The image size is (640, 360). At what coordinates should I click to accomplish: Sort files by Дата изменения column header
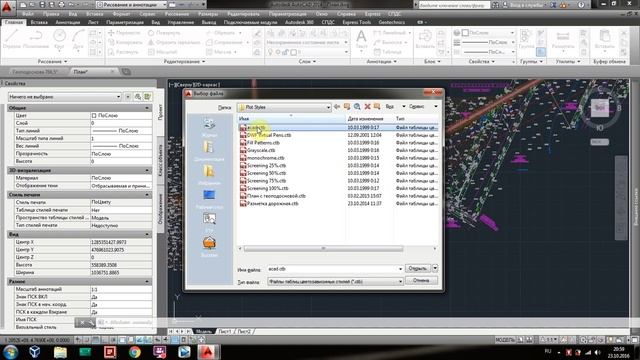tap(370, 118)
